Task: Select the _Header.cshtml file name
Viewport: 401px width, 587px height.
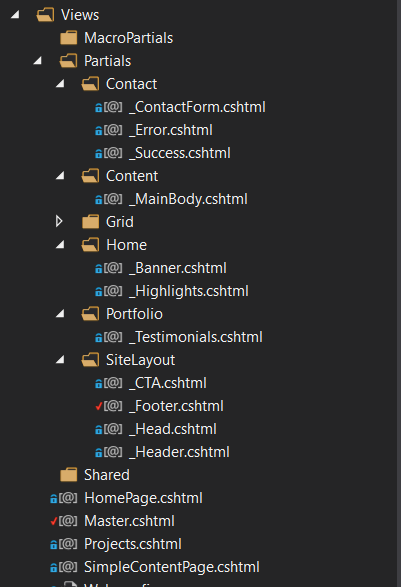Action: [x=179, y=452]
